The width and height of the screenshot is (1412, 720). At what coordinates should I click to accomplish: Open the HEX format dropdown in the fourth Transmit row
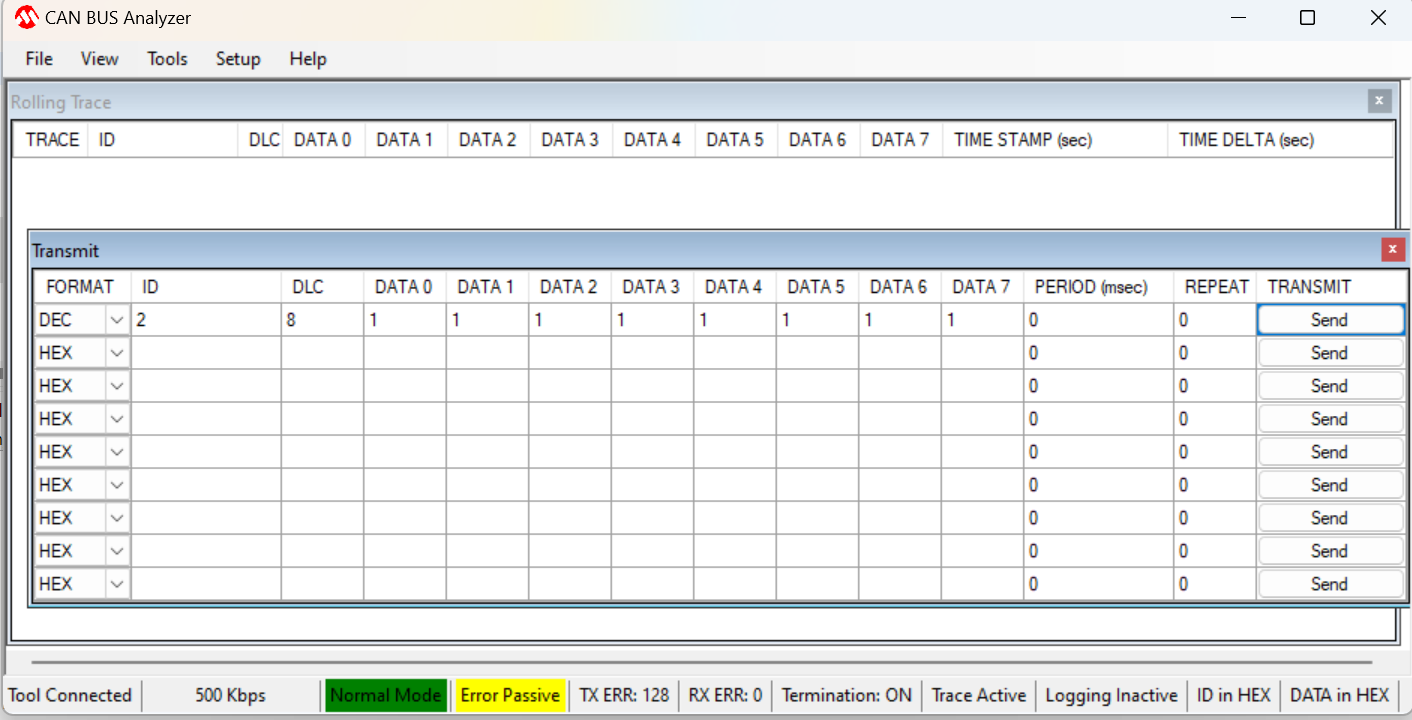coord(117,419)
